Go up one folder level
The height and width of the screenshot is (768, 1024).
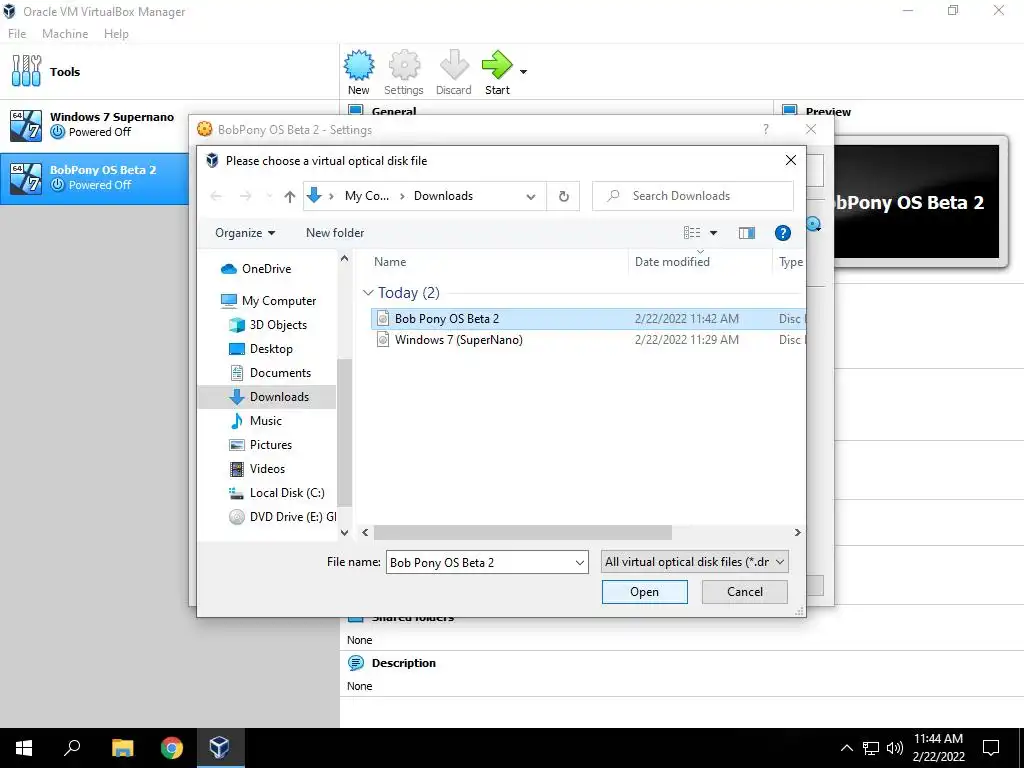click(x=290, y=196)
